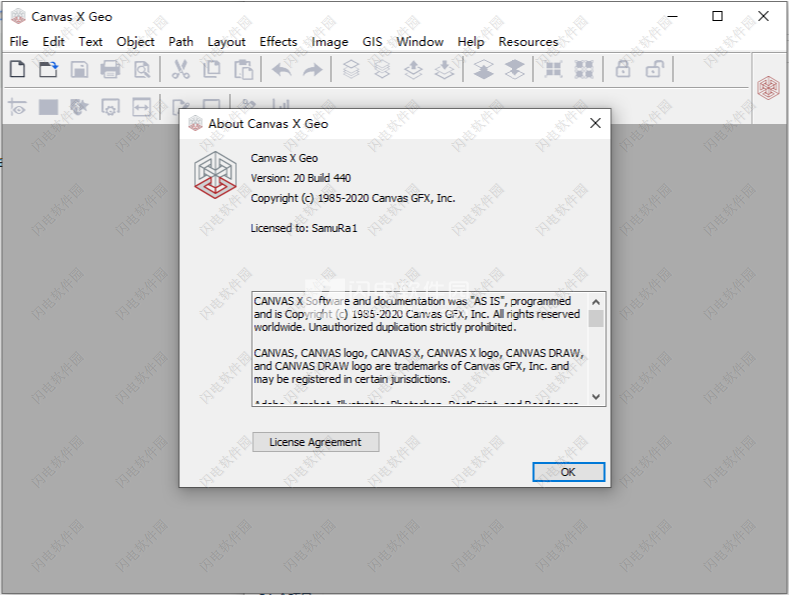The width and height of the screenshot is (789, 596).
Task: Click the Copy toolbar icon
Action: click(211, 69)
